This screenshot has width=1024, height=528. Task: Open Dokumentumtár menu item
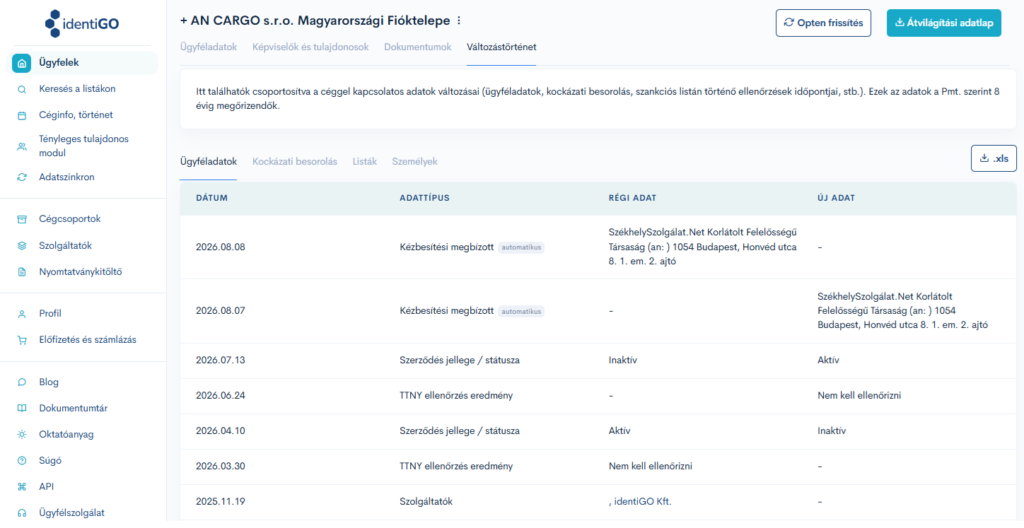tap(73, 408)
